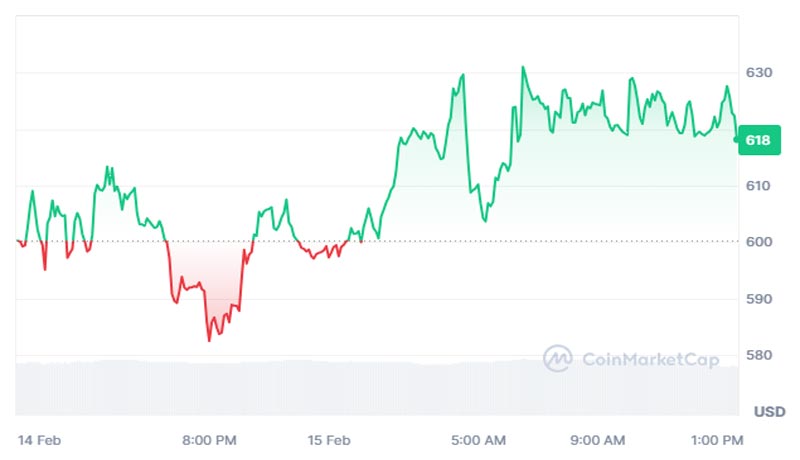This screenshot has height=460, width=800.
Task: Click the 590 price axis label
Action: (x=759, y=299)
